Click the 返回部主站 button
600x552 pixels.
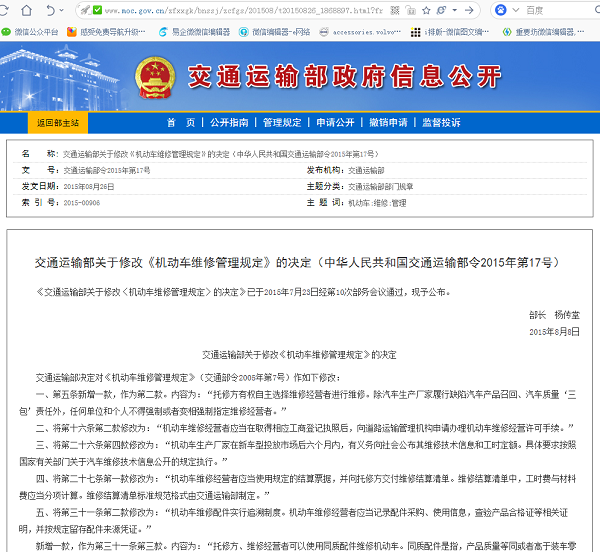point(58,123)
